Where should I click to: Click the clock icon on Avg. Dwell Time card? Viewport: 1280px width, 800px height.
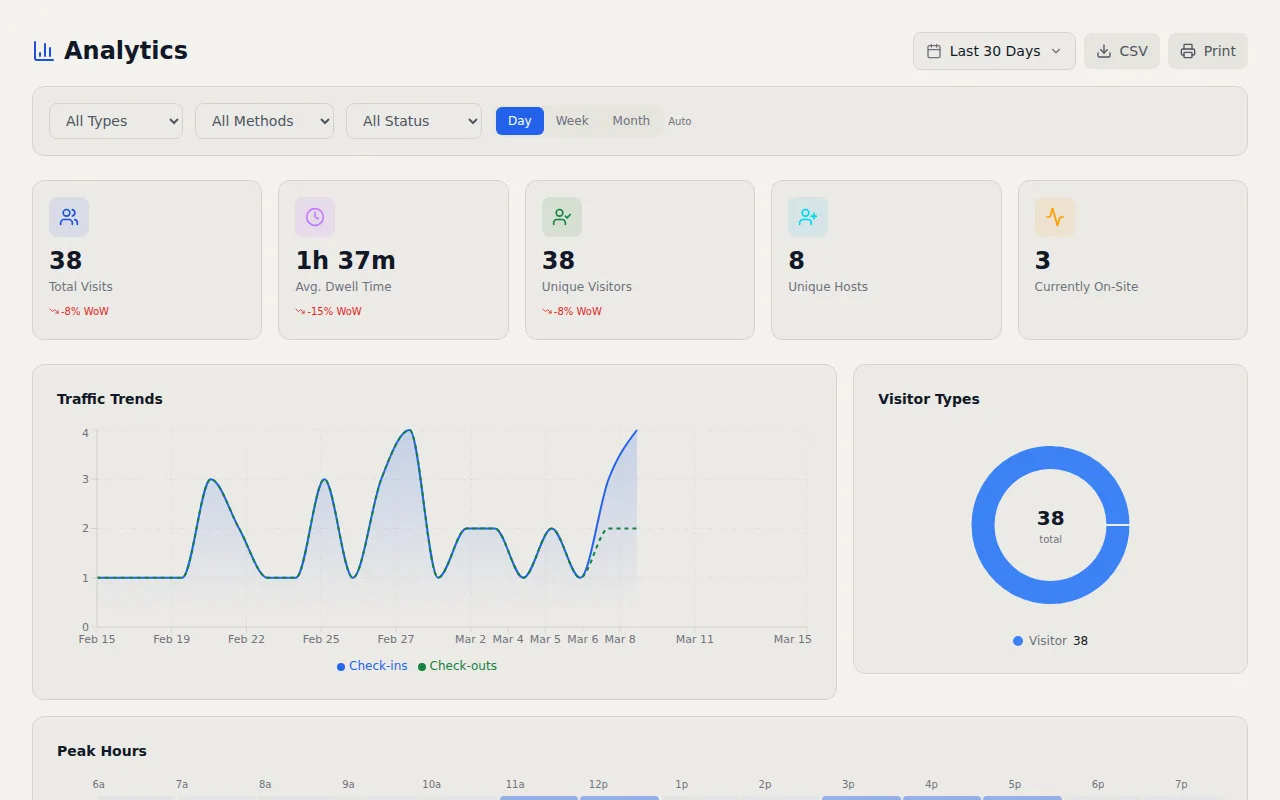tap(314, 216)
